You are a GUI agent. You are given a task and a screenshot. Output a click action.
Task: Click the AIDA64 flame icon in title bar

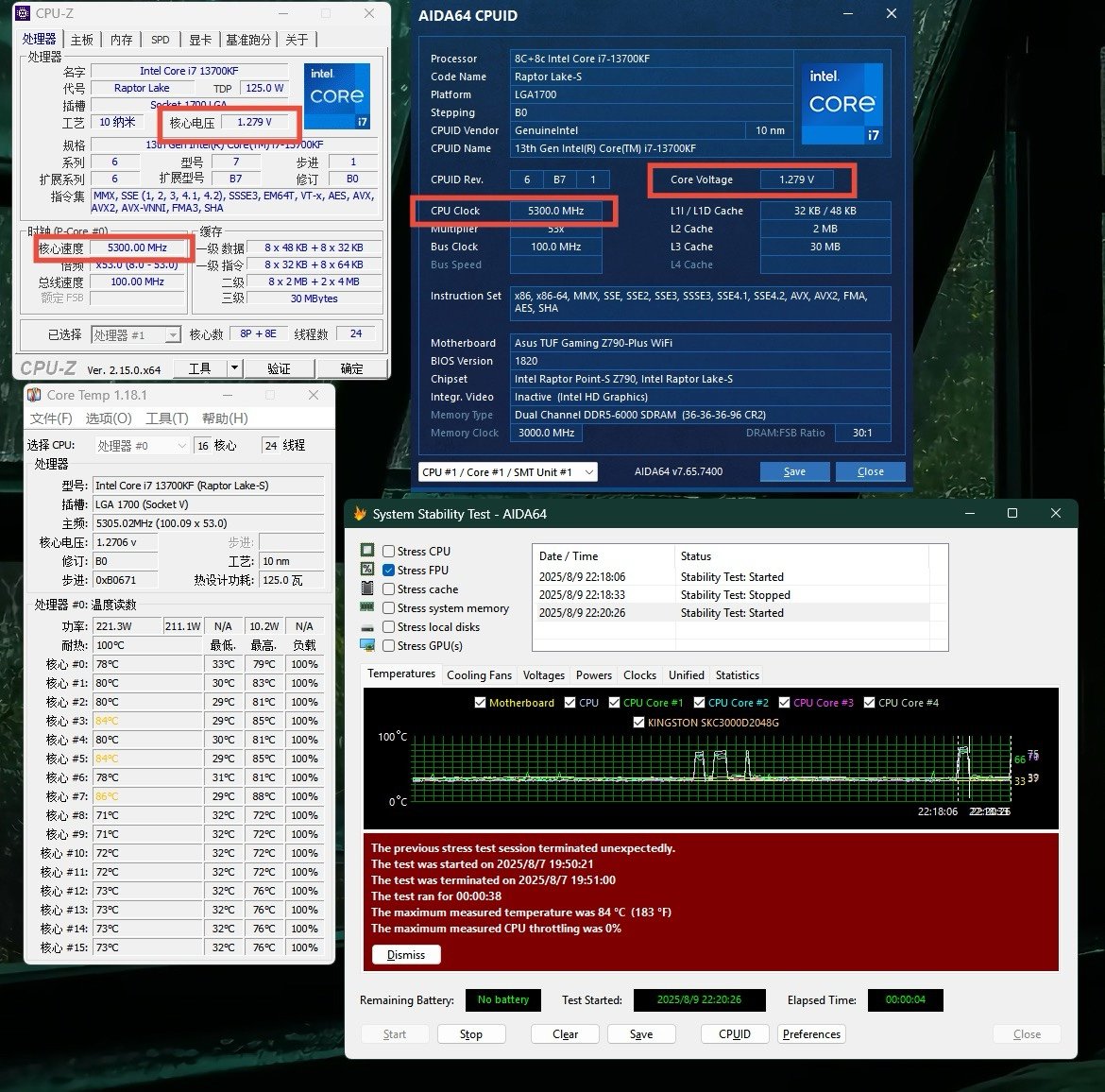(x=360, y=514)
